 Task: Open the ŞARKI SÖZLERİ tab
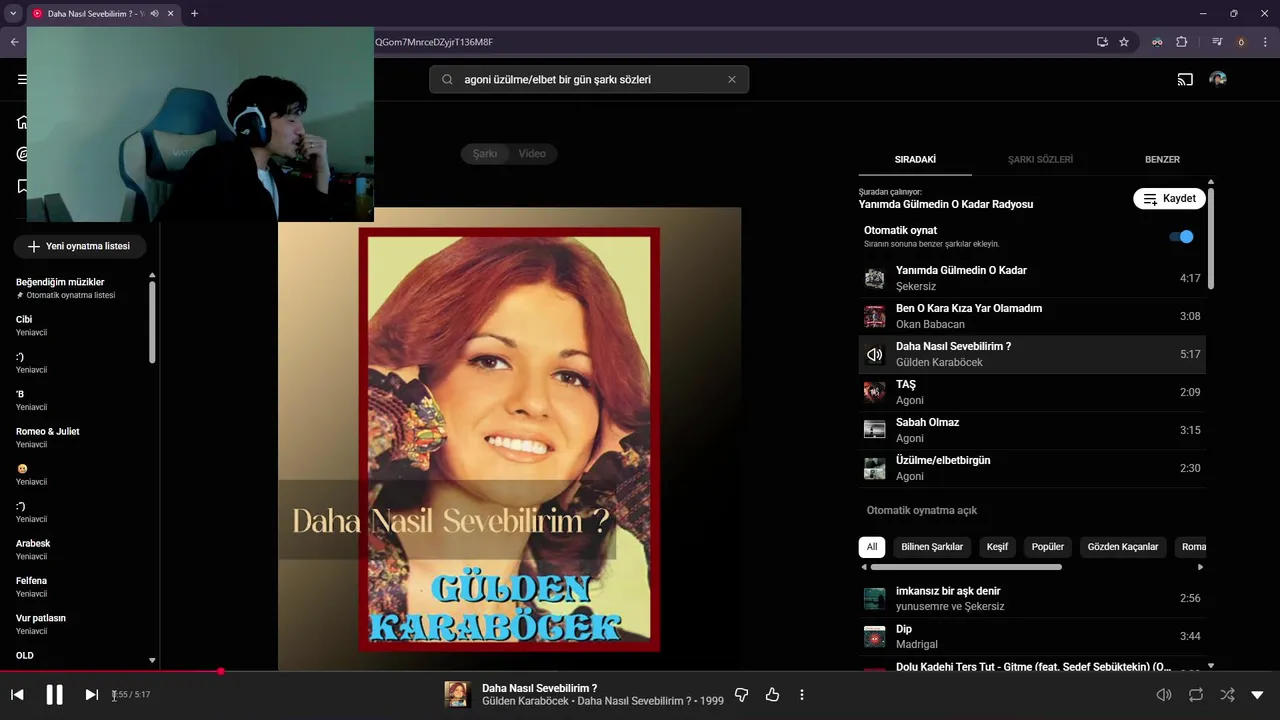click(1040, 159)
